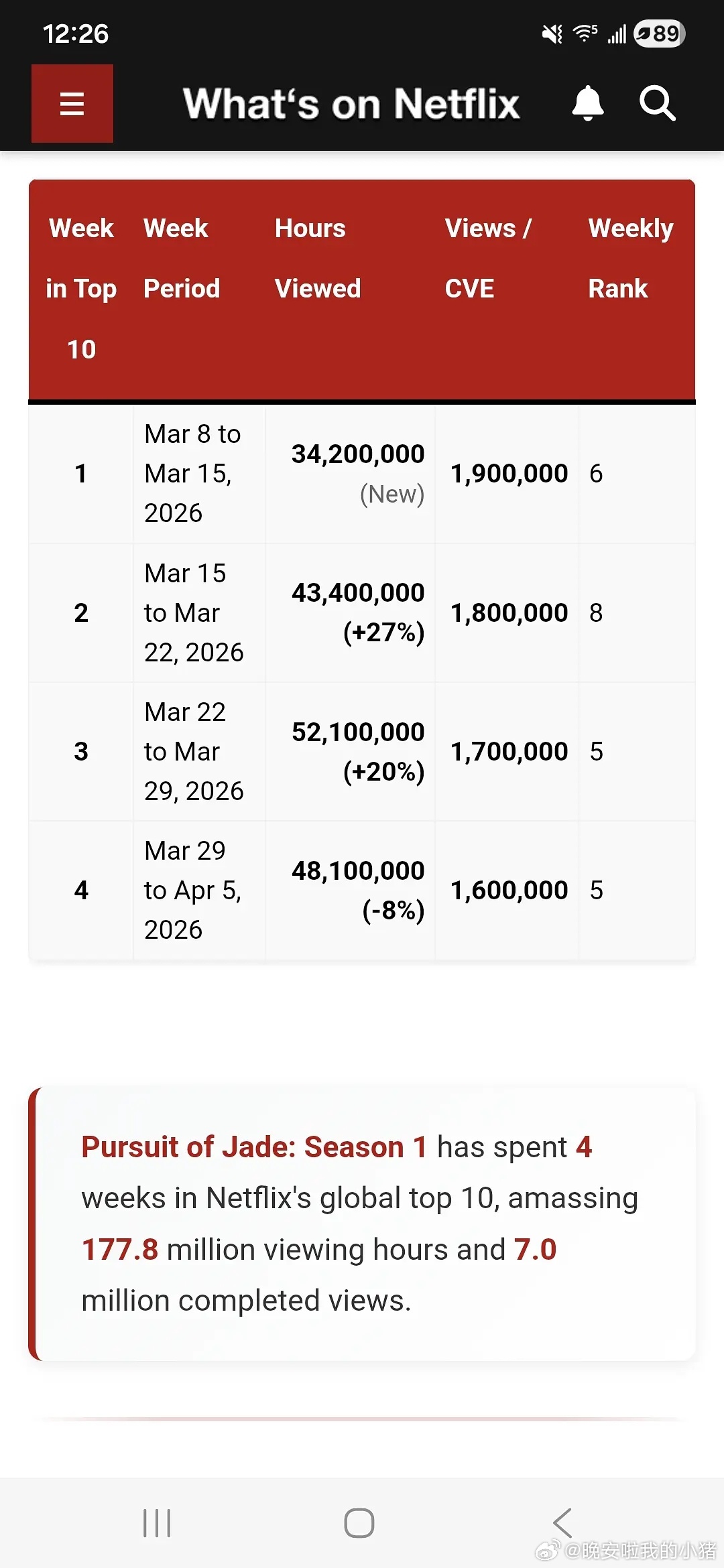Image resolution: width=724 pixels, height=1568 pixels.
Task: Tap the Hours Viewed column header
Action: coord(317,259)
